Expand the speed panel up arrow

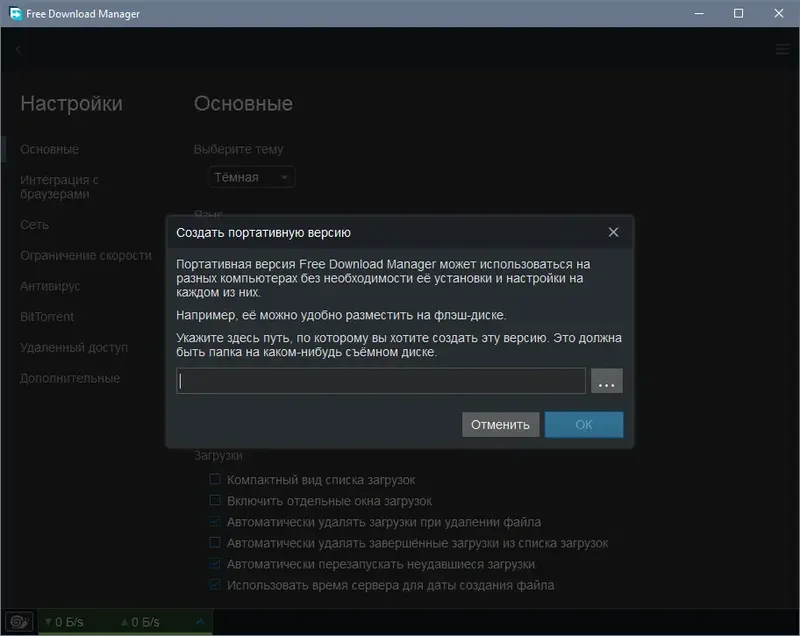coord(200,622)
